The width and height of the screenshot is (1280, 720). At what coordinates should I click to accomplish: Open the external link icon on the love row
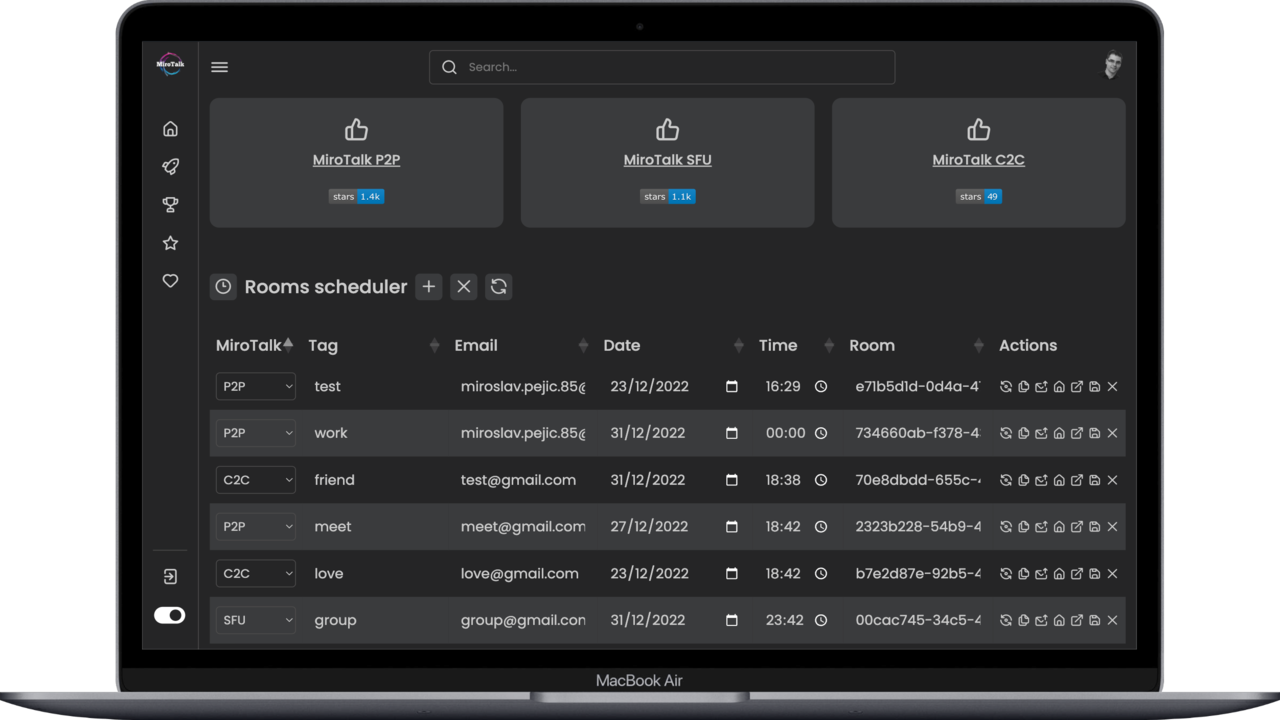click(x=1076, y=573)
